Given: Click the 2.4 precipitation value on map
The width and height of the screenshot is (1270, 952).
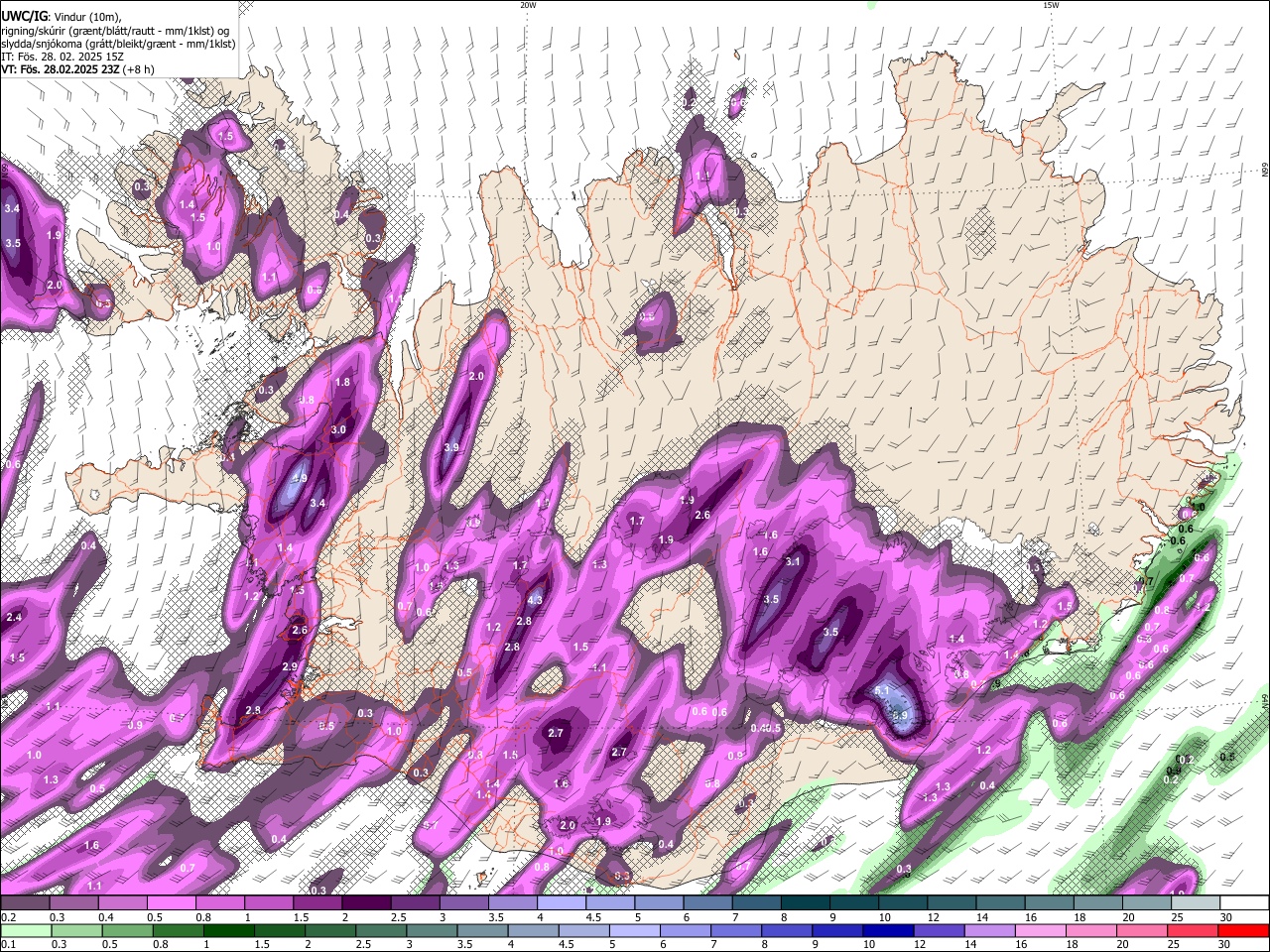Looking at the screenshot, I should [14, 617].
